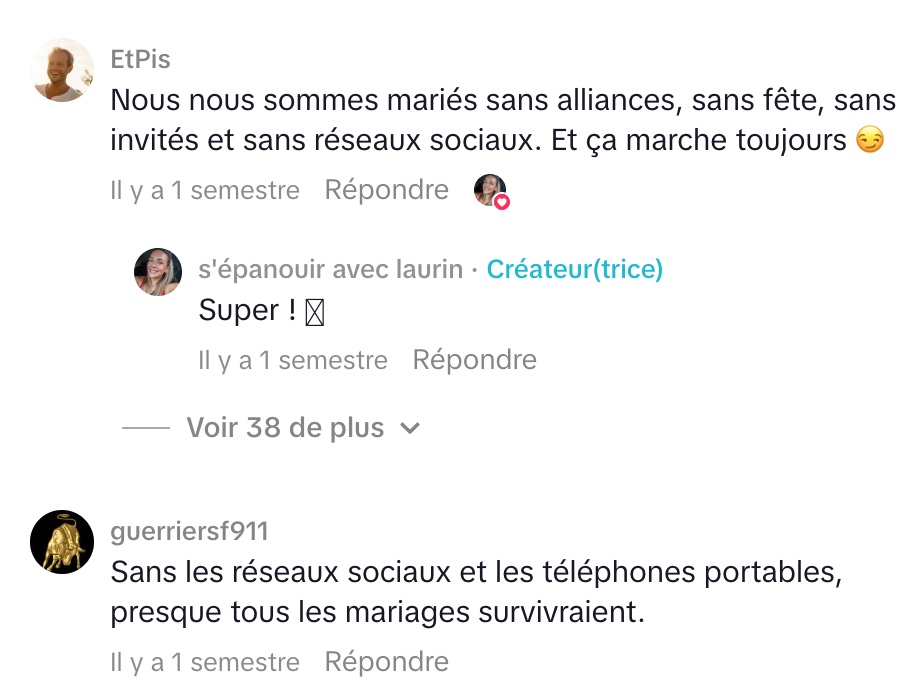Click EtPis profile avatar
The height and width of the screenshot is (692, 918).
pos(62,70)
